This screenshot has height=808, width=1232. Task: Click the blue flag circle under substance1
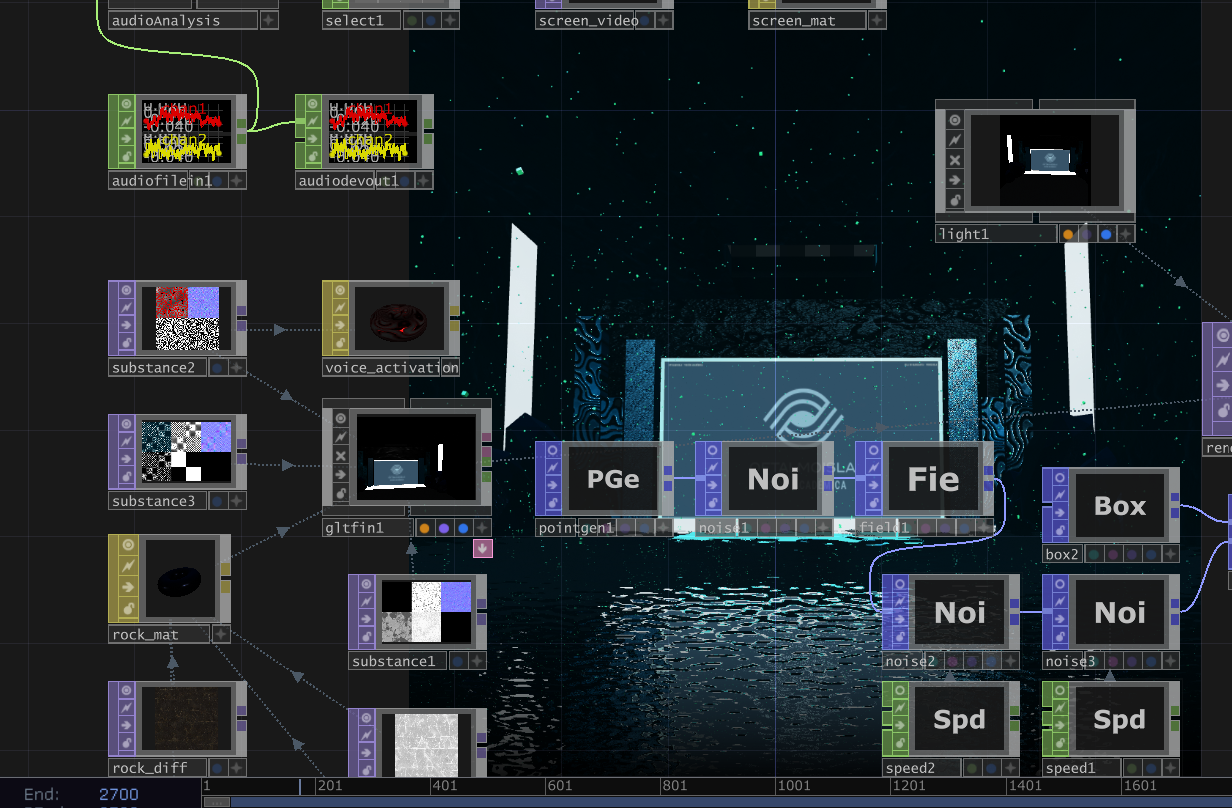pyautogui.click(x=457, y=661)
